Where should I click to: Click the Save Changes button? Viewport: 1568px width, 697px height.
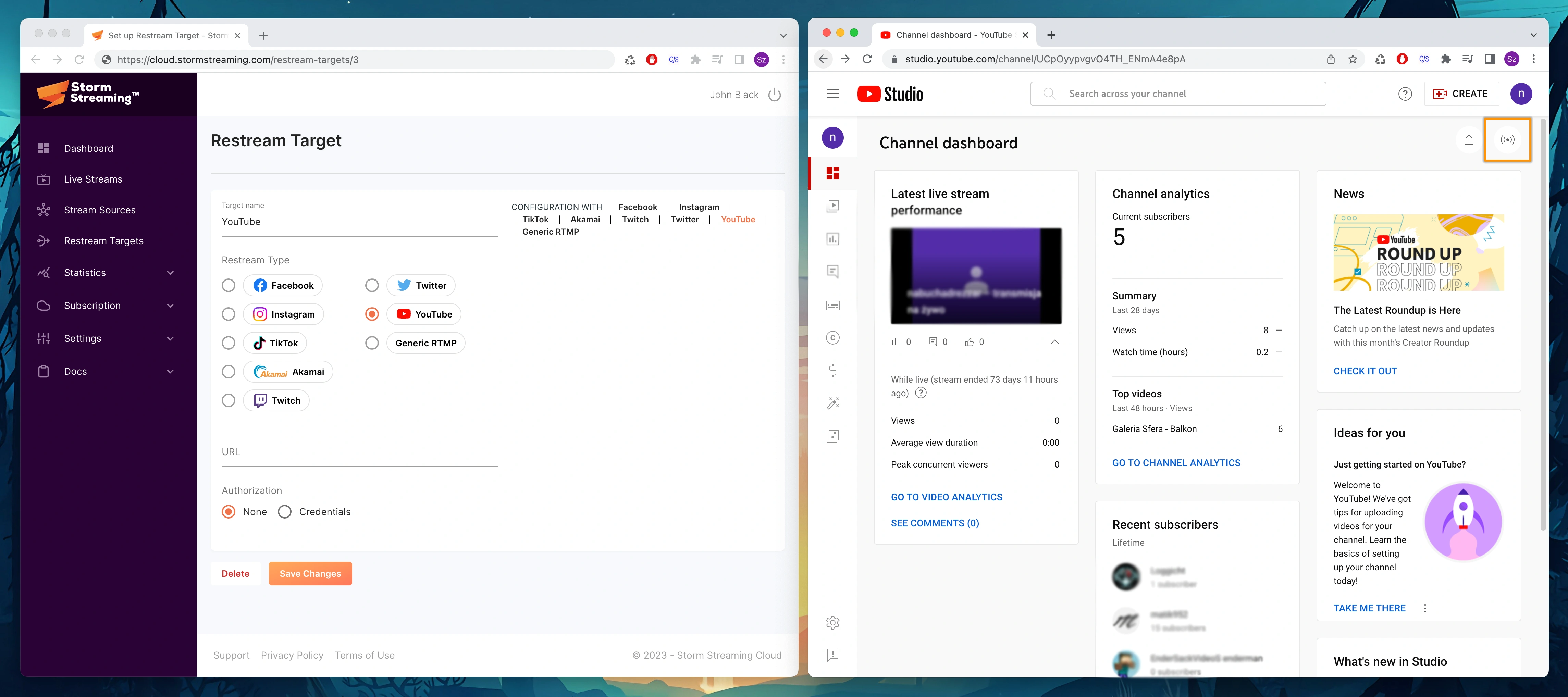pyautogui.click(x=310, y=573)
